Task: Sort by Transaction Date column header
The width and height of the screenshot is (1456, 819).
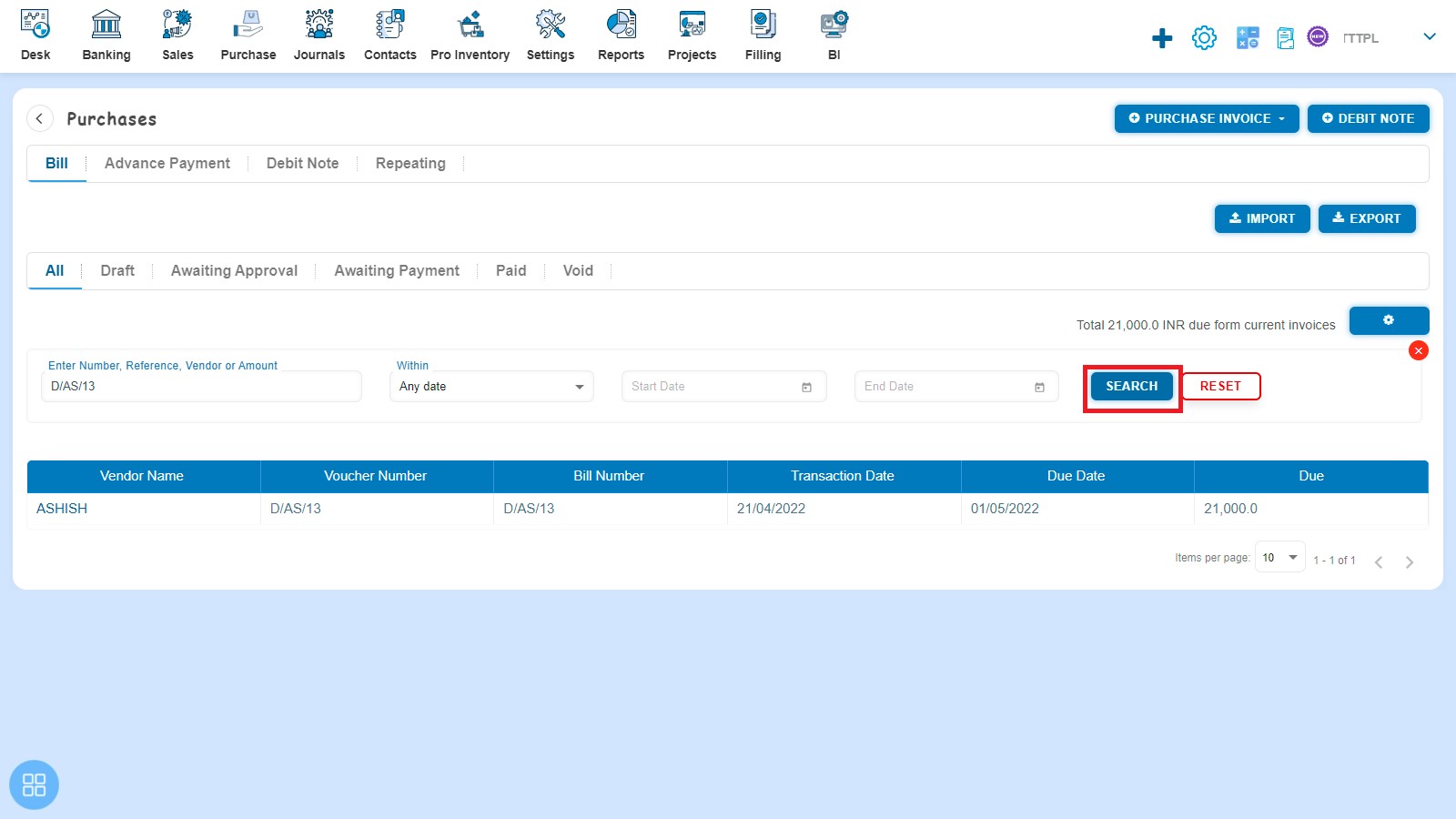Action: click(843, 476)
